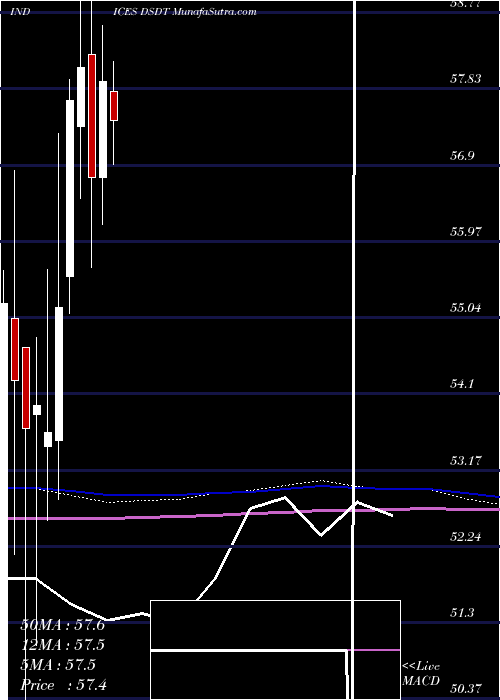Click the MunafaSutra.com chart title text
Viewport: 500px width, 700px height.
coord(214,12)
